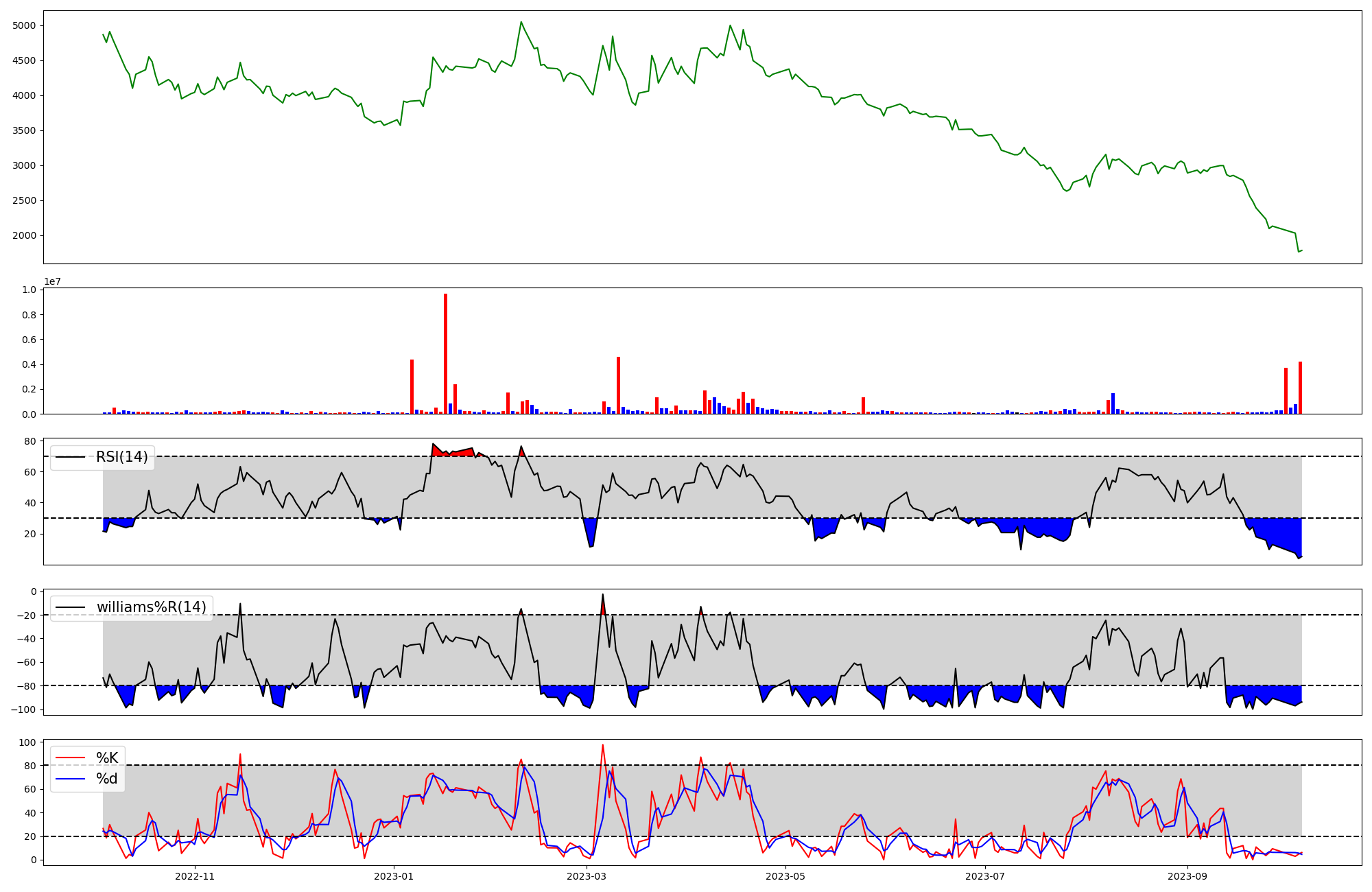Click the -100 tick on Williams %R axis
The width and height of the screenshot is (1372, 892).
coord(23,709)
